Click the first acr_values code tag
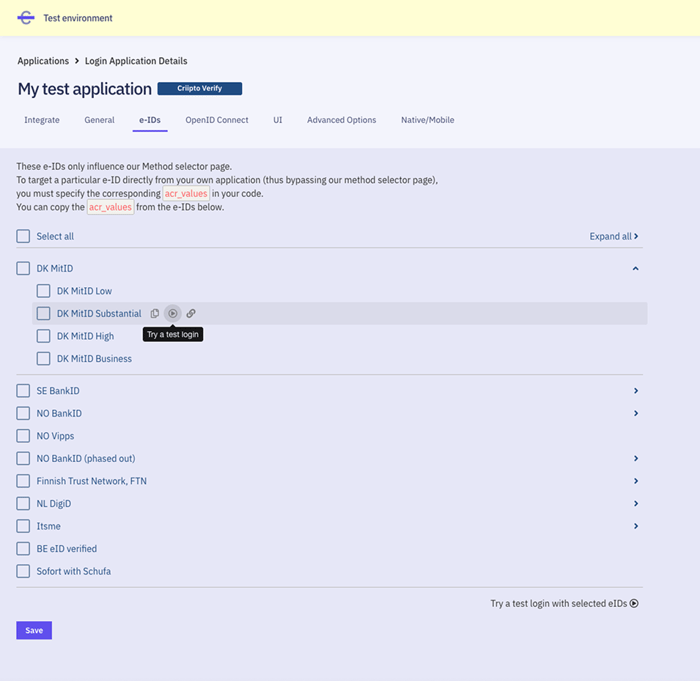700x681 pixels. [x=186, y=193]
